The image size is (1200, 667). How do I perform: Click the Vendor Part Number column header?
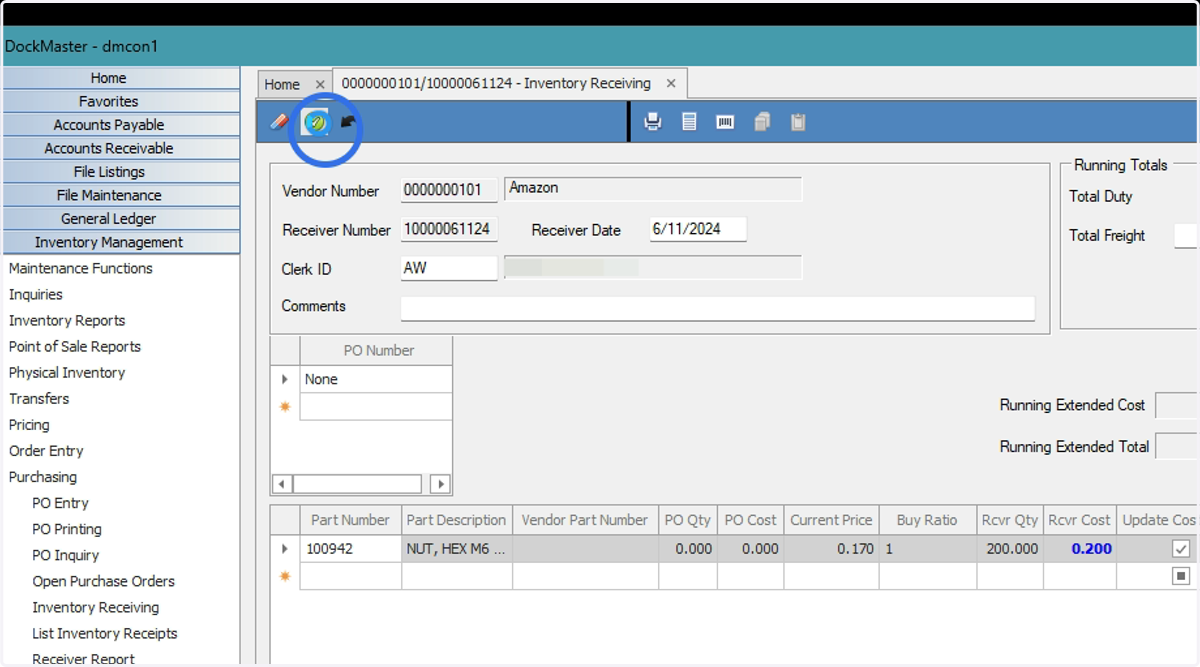(585, 520)
